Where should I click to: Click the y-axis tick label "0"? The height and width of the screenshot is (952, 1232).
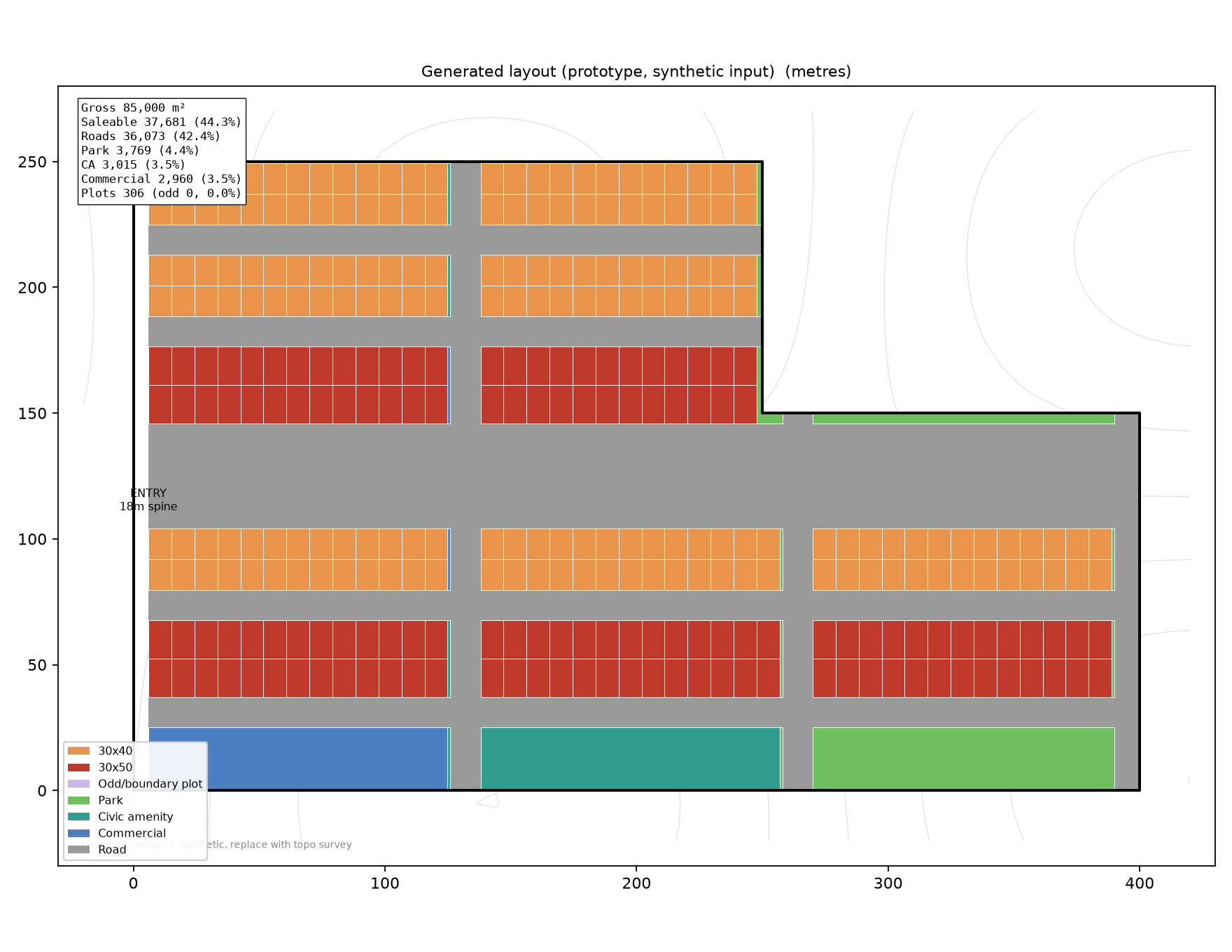[x=42, y=791]
